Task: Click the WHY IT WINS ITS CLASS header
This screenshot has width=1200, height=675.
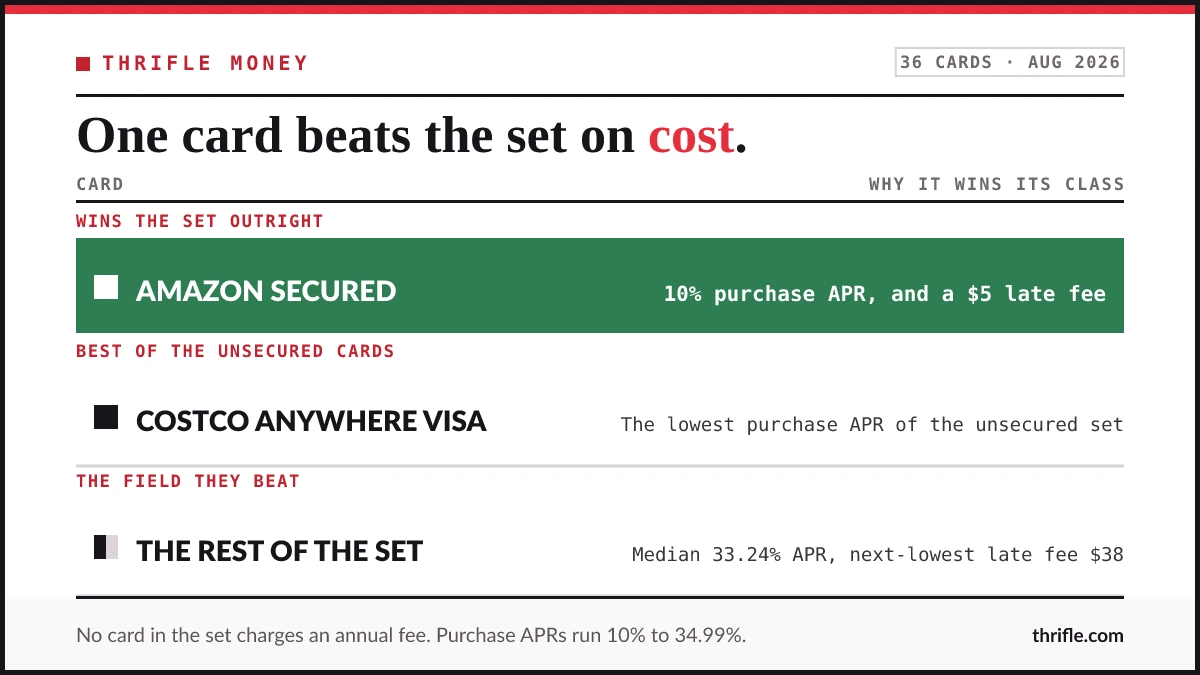Action: pyautogui.click(x=996, y=184)
